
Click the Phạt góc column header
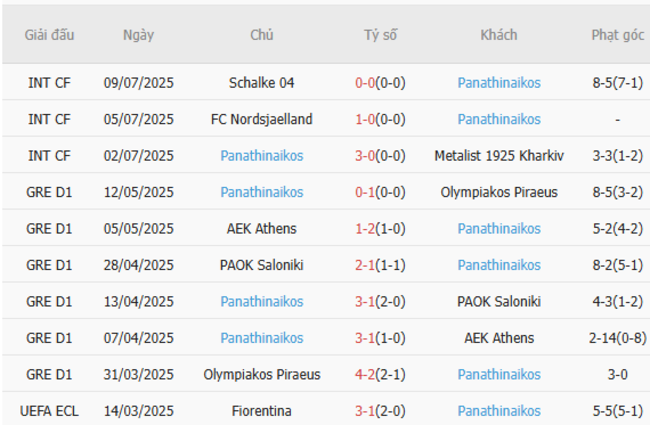(x=617, y=35)
